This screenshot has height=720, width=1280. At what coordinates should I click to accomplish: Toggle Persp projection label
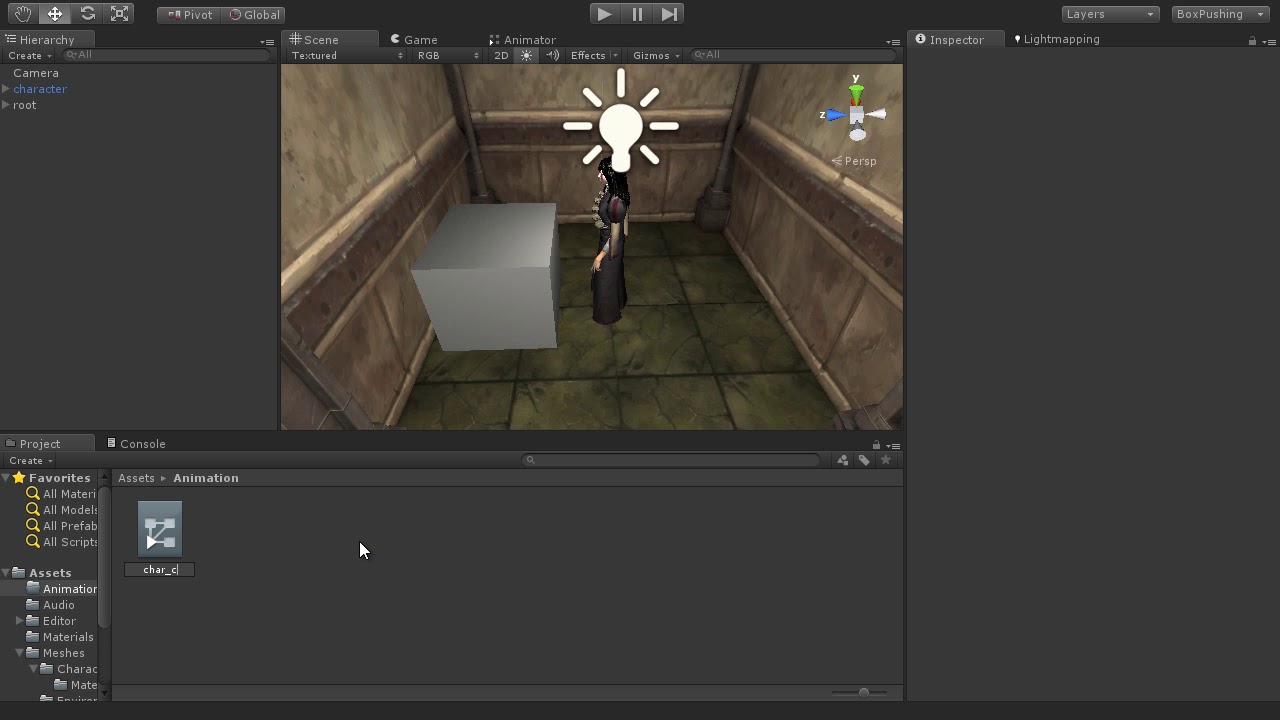point(854,161)
